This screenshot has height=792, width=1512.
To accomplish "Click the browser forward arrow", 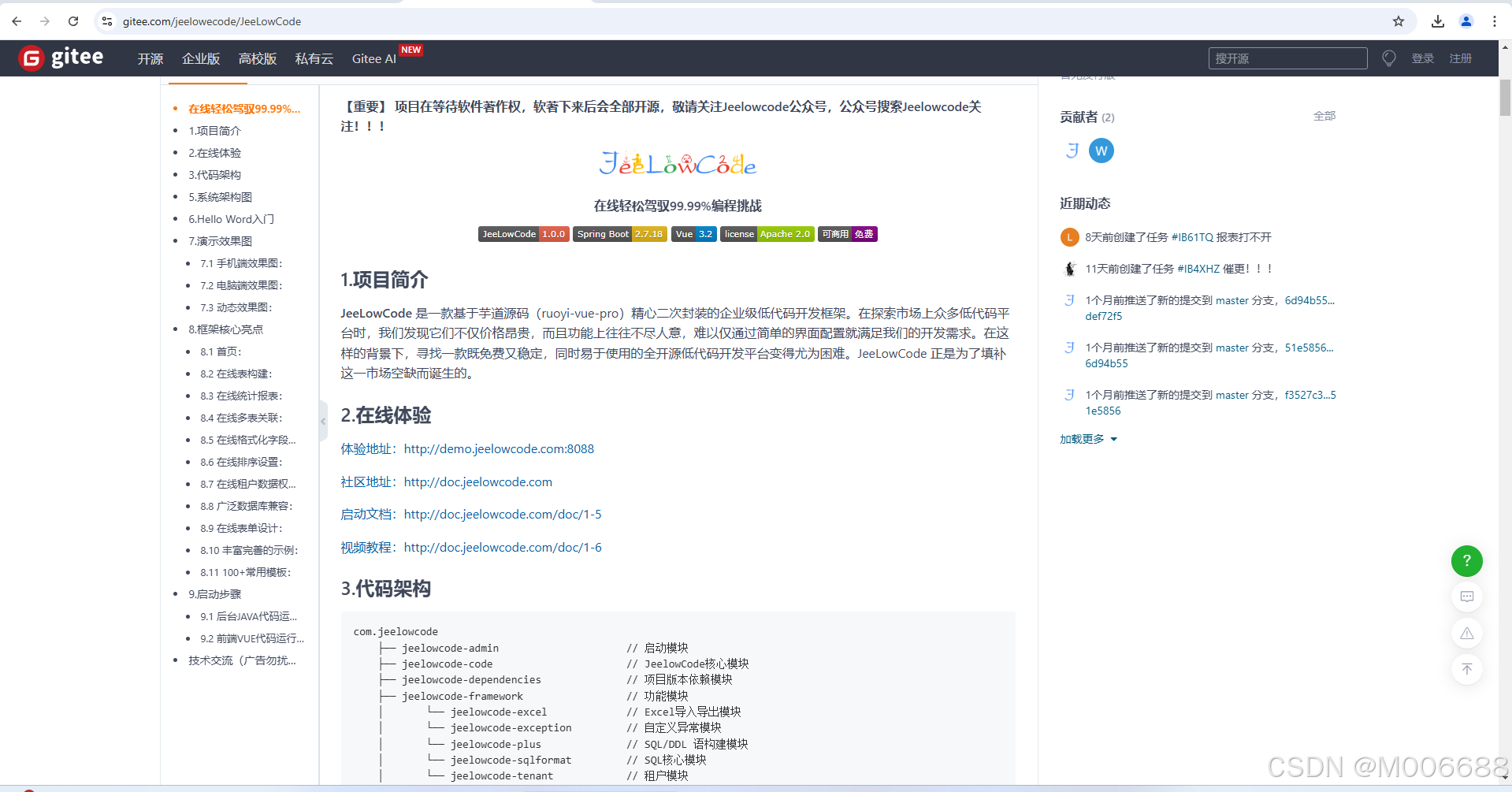I will point(45,21).
